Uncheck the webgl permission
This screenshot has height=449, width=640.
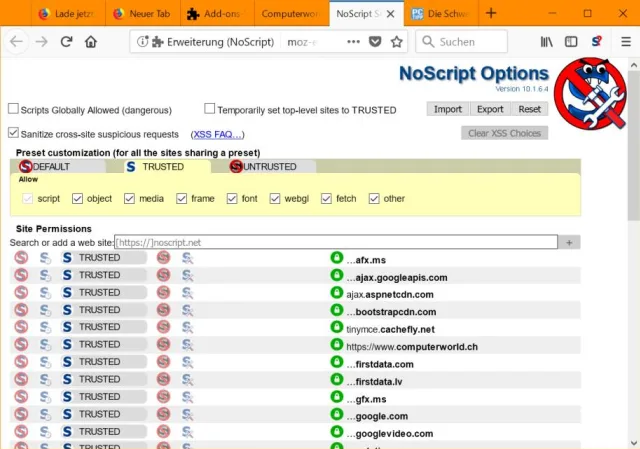276,198
